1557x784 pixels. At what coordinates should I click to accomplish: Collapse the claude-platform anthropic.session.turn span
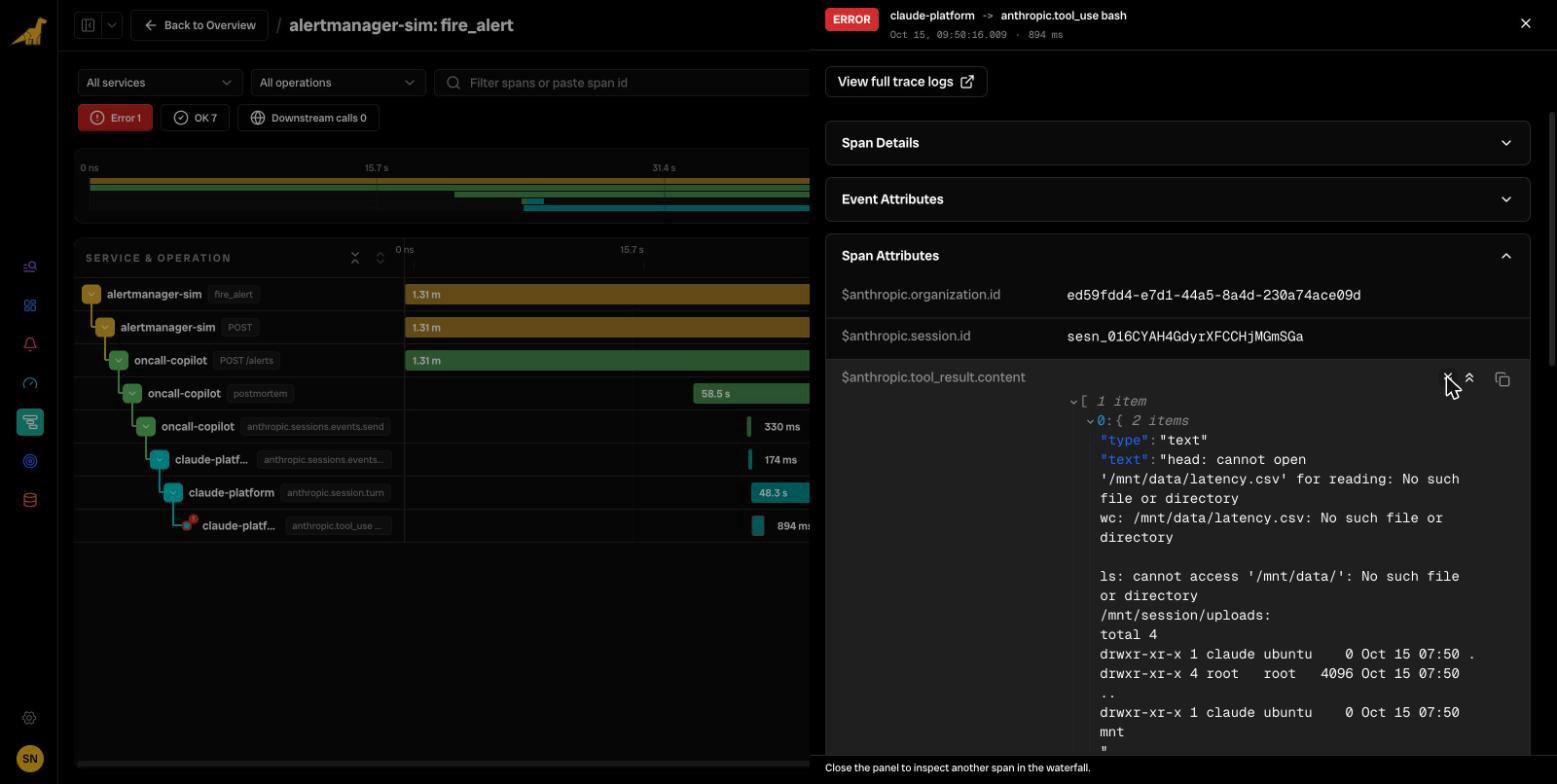173,493
